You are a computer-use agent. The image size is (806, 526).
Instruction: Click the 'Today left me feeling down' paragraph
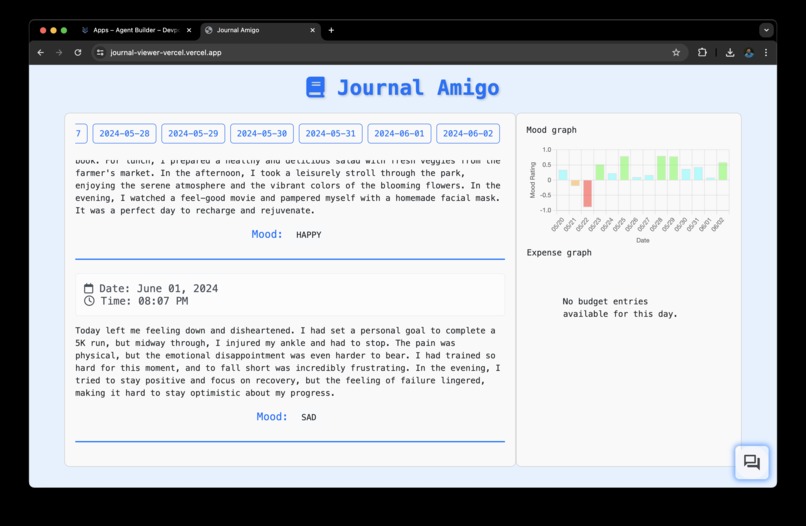(288, 361)
